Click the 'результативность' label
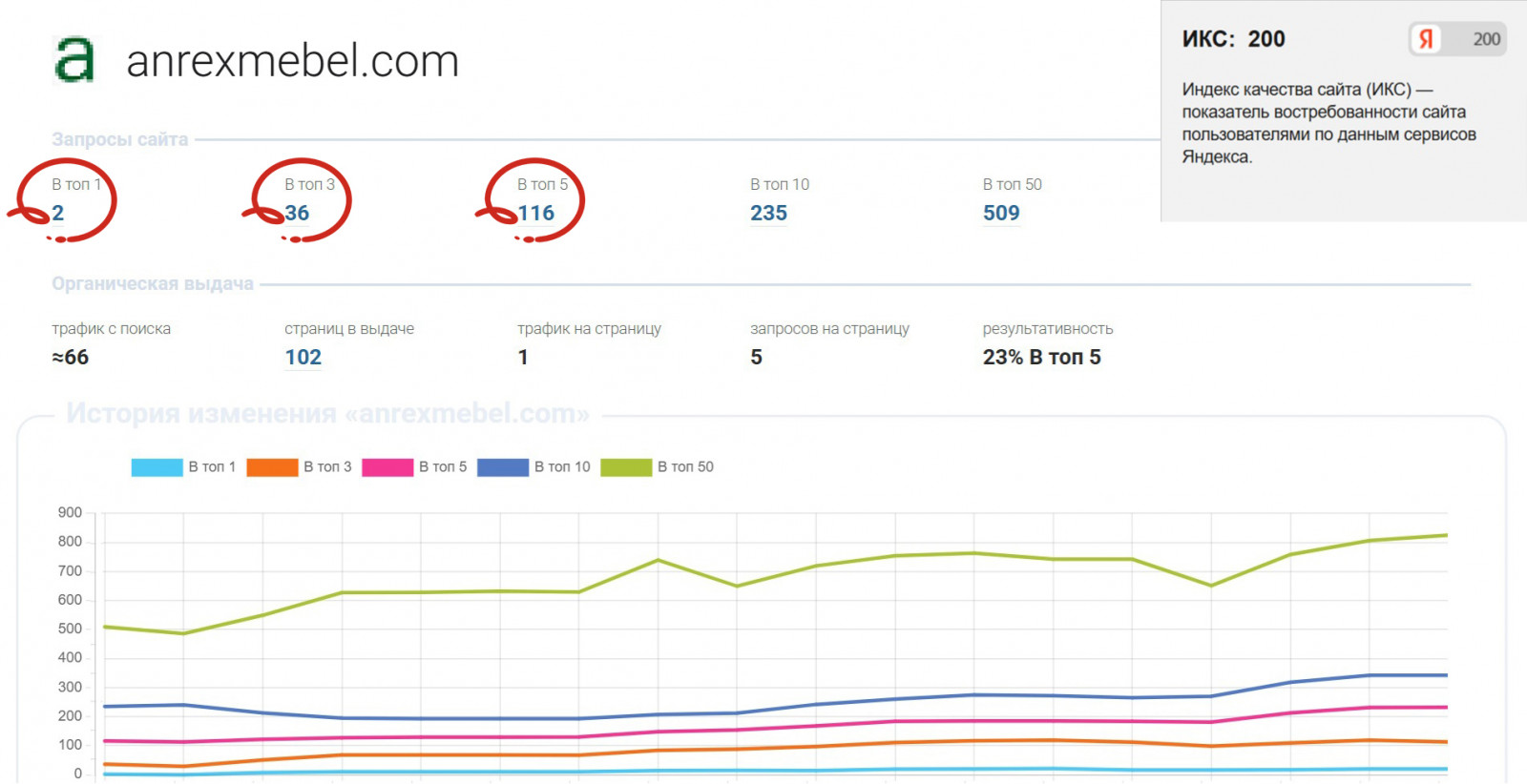The width and height of the screenshot is (1527, 784). pyautogui.click(x=1048, y=329)
